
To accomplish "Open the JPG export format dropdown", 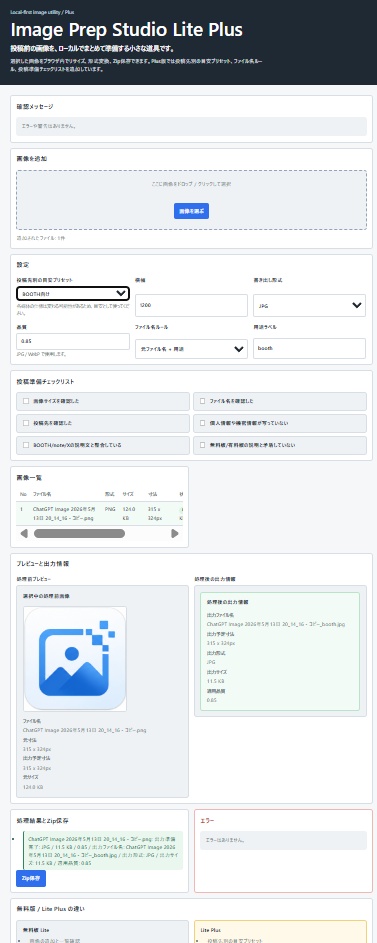I will point(309,306).
